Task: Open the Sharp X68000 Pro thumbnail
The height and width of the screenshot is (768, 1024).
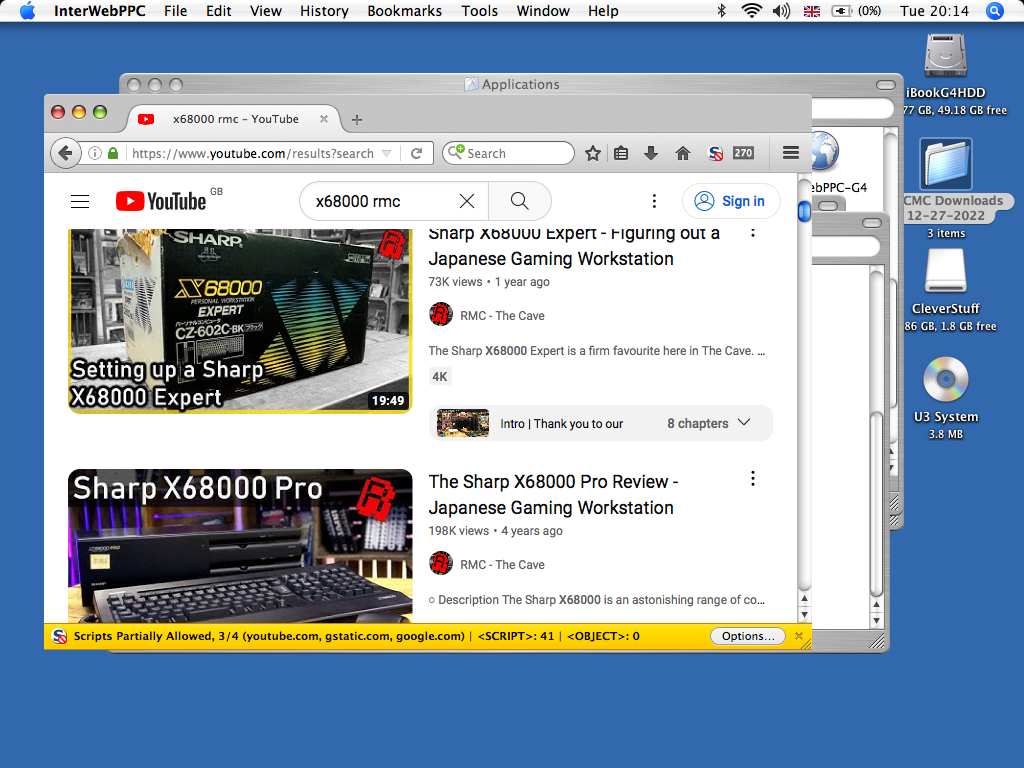Action: pyautogui.click(x=240, y=545)
